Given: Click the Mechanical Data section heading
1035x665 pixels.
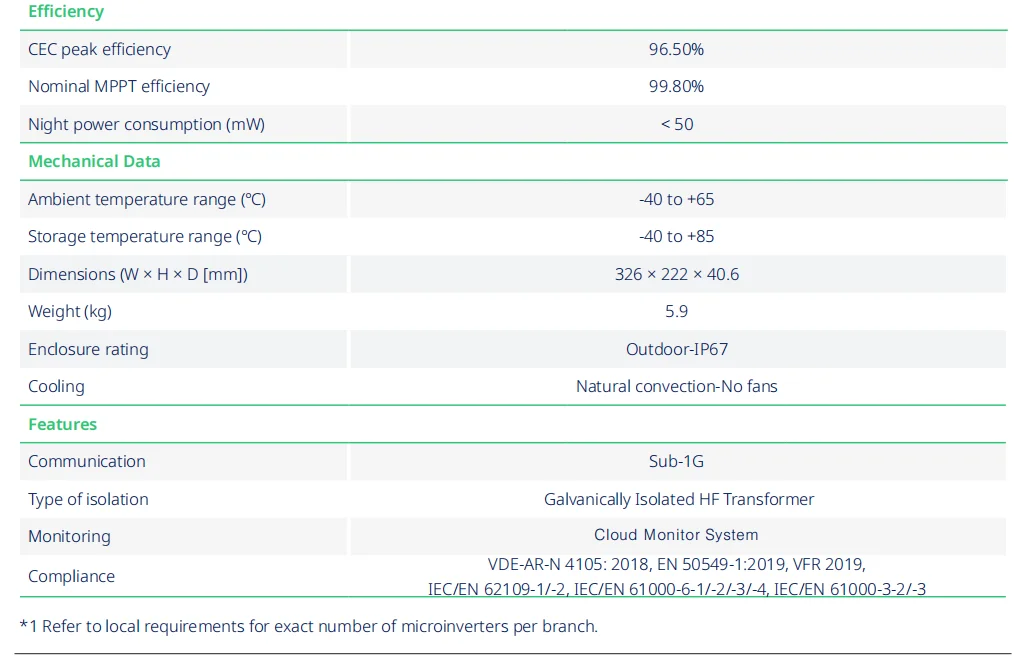Looking at the screenshot, I should (x=94, y=161).
